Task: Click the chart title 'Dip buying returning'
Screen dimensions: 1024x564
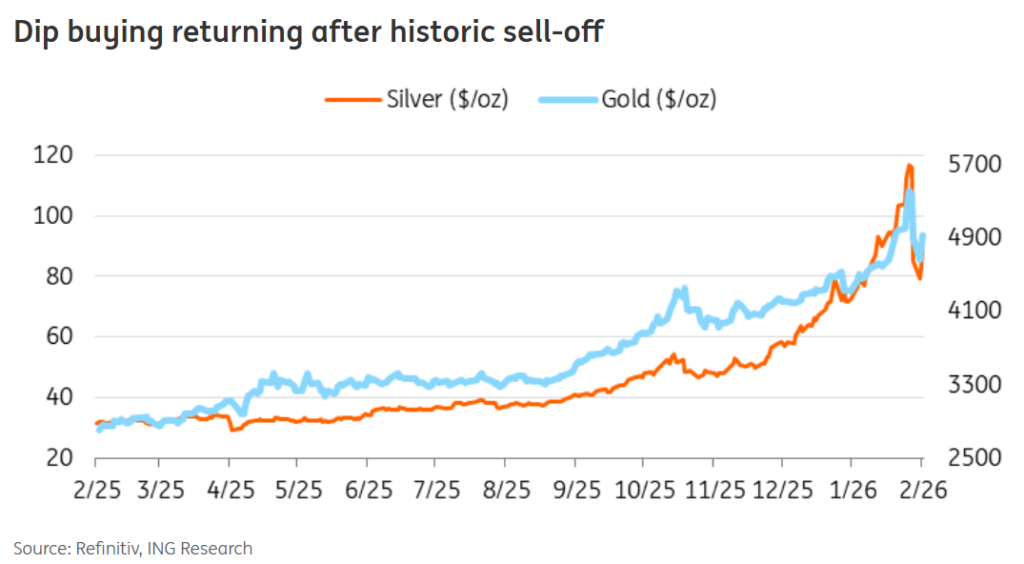Action: (307, 33)
